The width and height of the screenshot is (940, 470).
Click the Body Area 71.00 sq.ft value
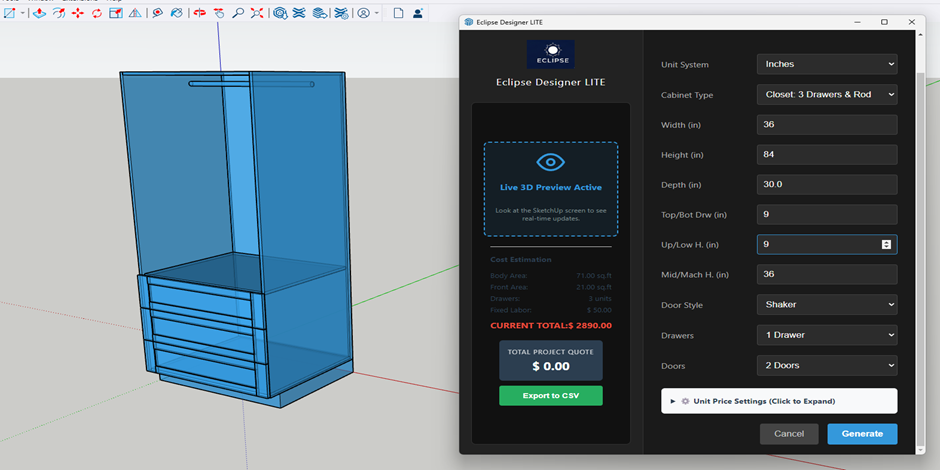point(593,276)
